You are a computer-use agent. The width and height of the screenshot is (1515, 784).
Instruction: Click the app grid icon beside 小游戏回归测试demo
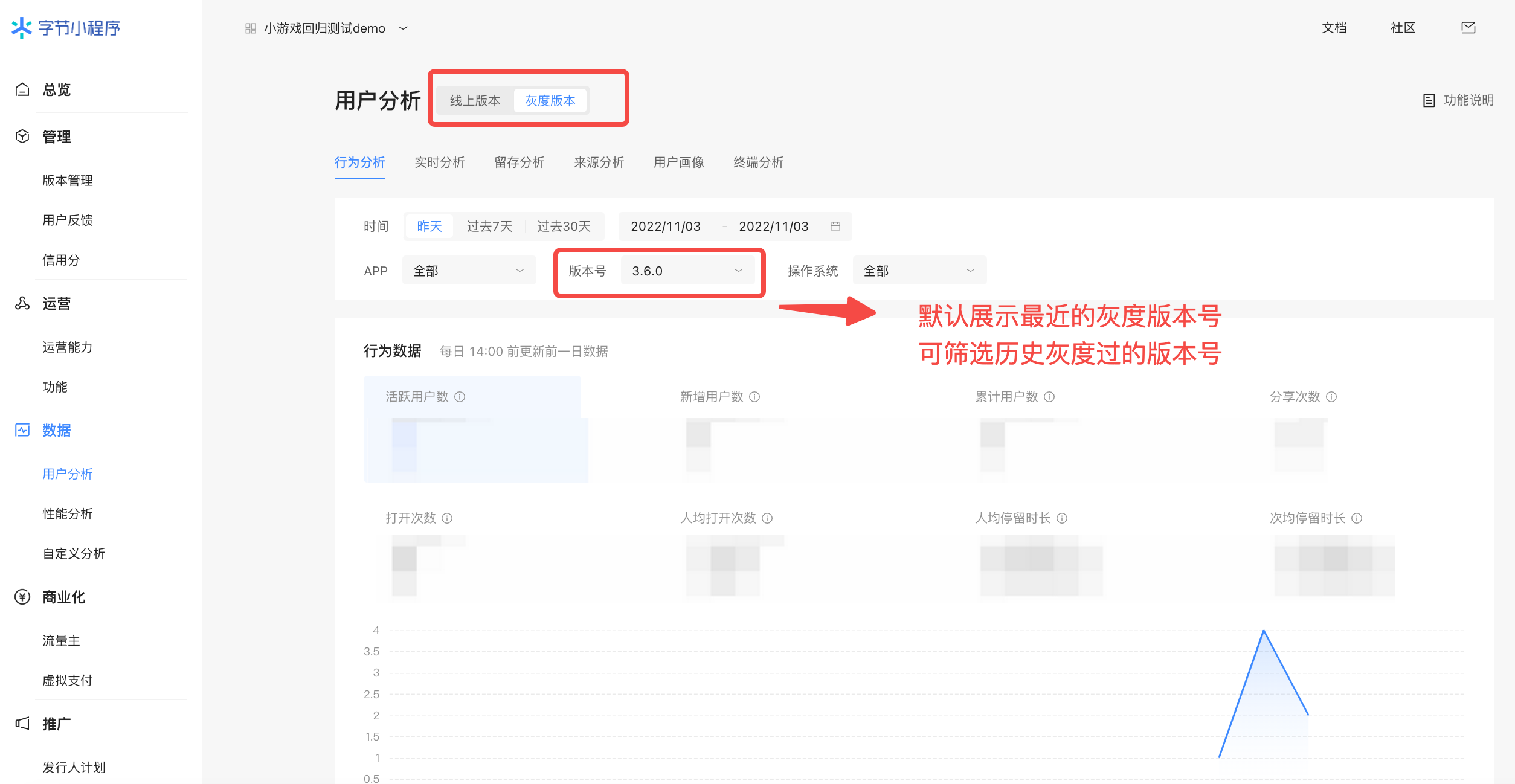tap(251, 28)
